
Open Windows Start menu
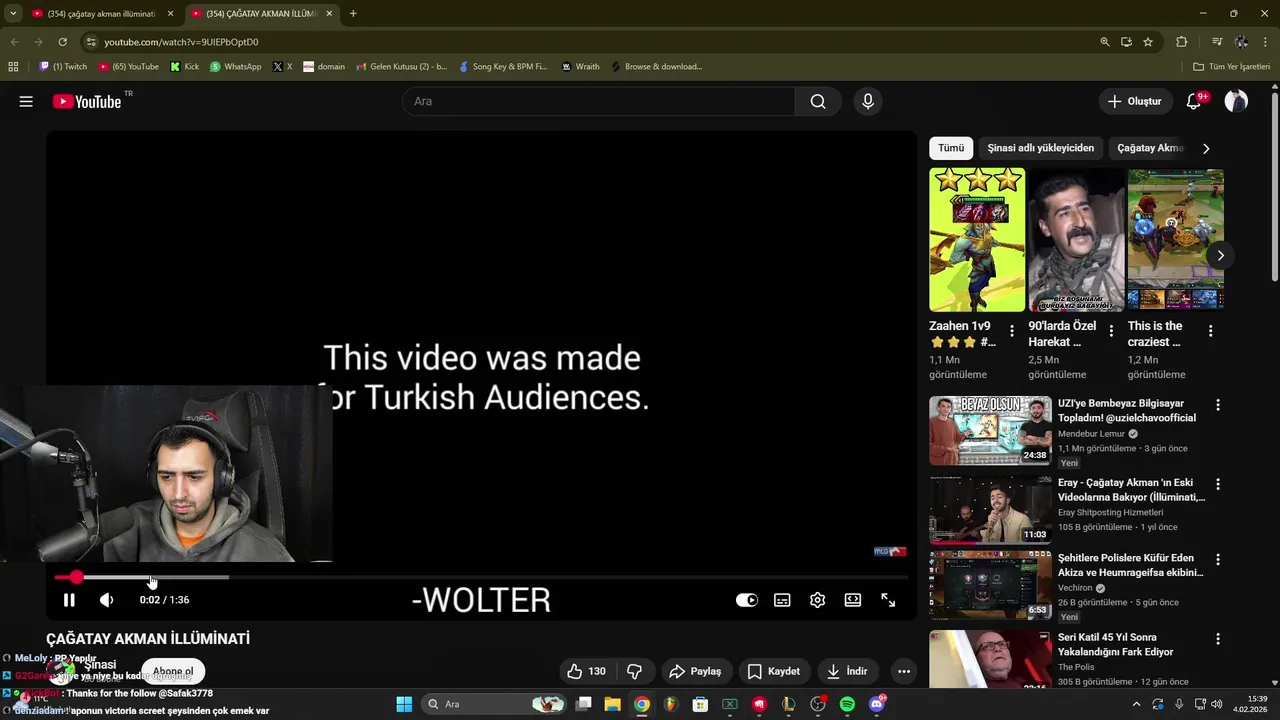tap(404, 704)
